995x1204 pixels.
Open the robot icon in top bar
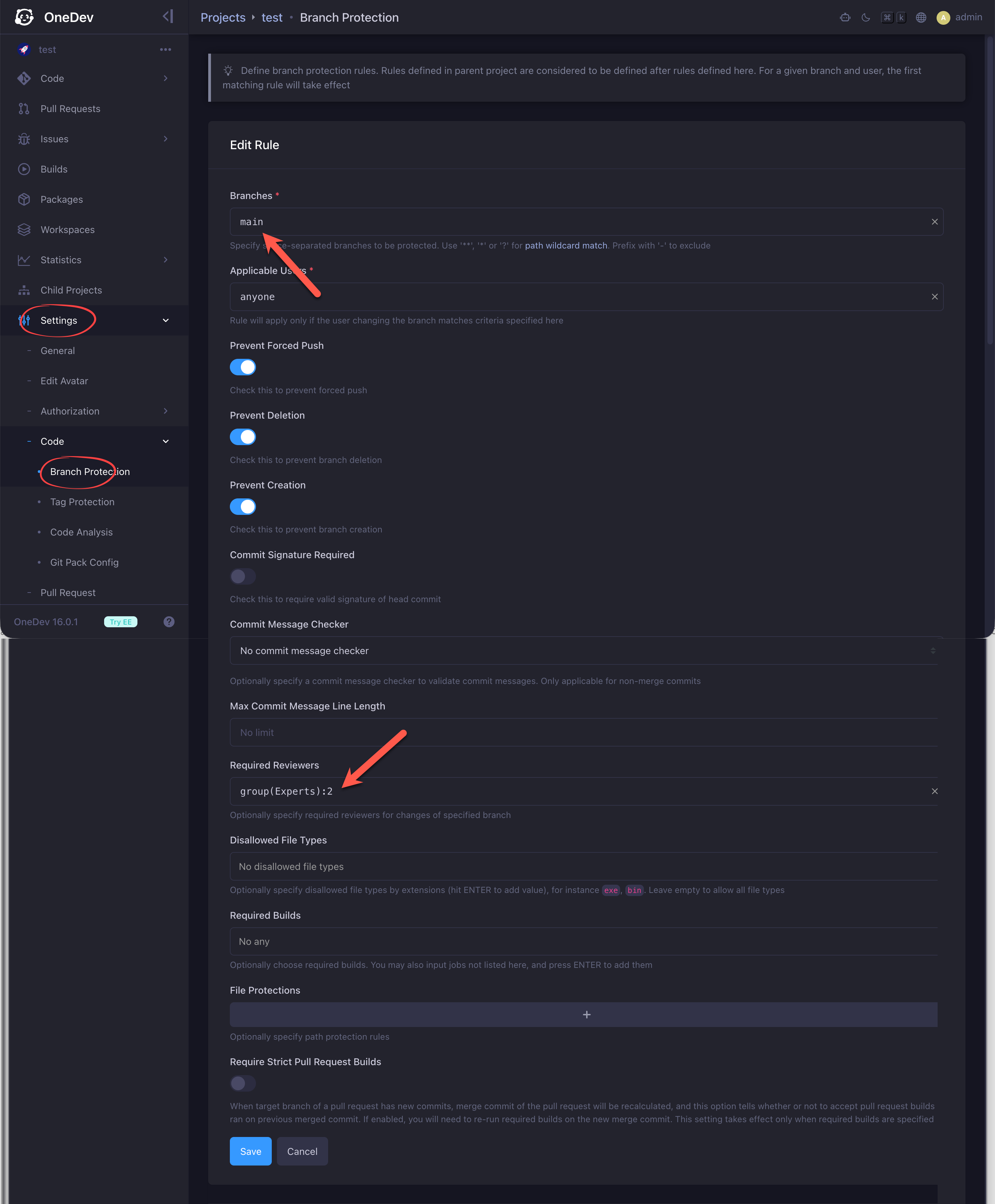click(x=845, y=17)
